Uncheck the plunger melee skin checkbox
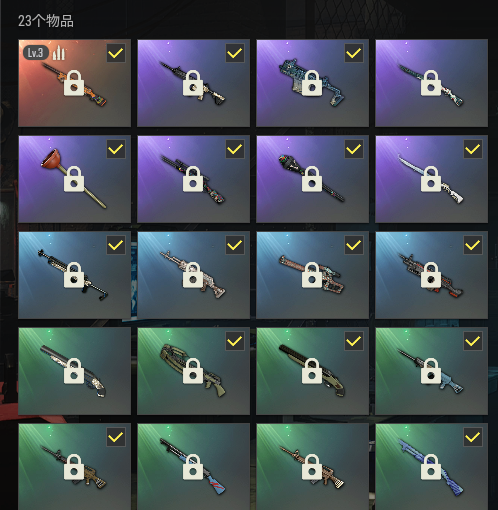This screenshot has width=498, height=510. 116,149
